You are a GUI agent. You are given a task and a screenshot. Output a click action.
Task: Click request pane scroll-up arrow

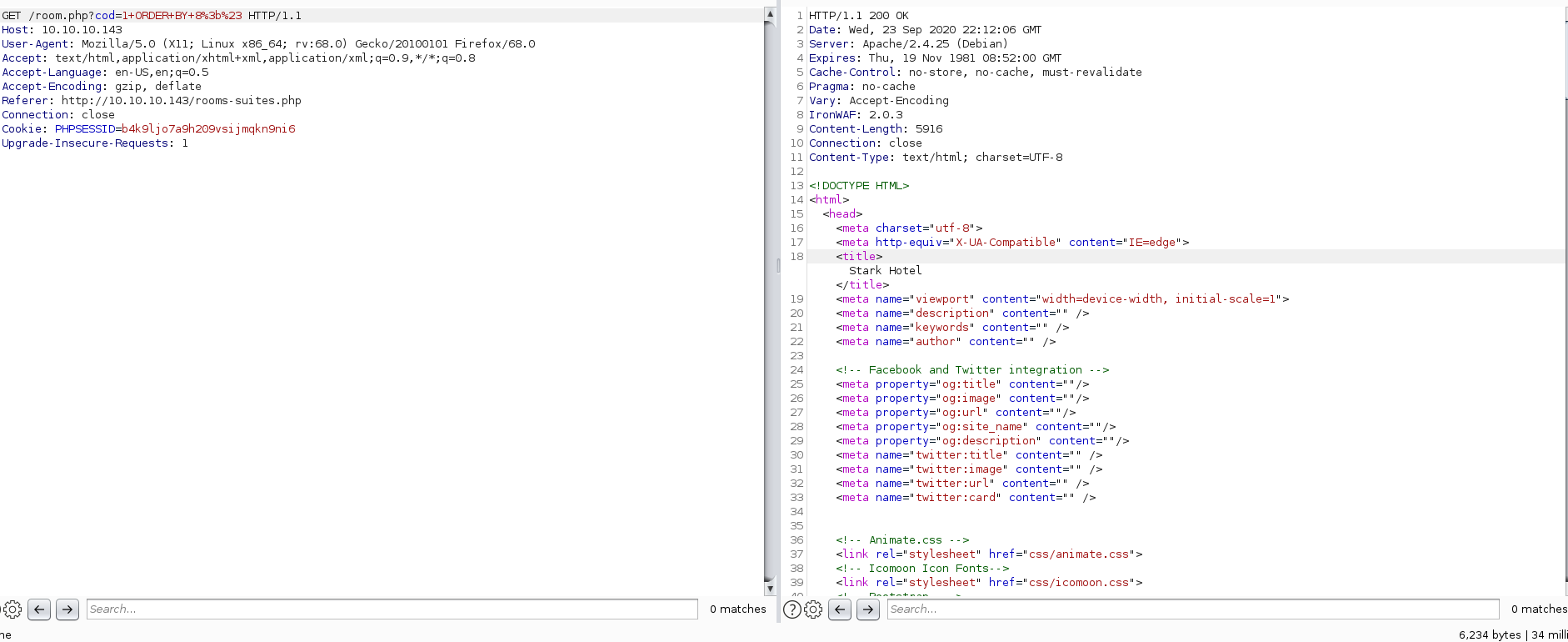point(770,15)
